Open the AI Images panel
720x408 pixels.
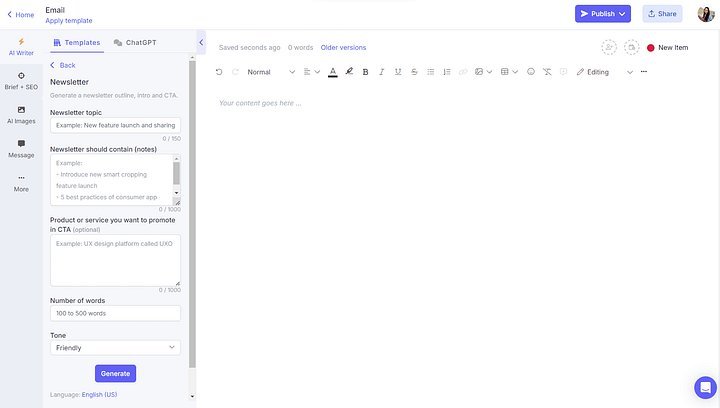(x=21, y=115)
